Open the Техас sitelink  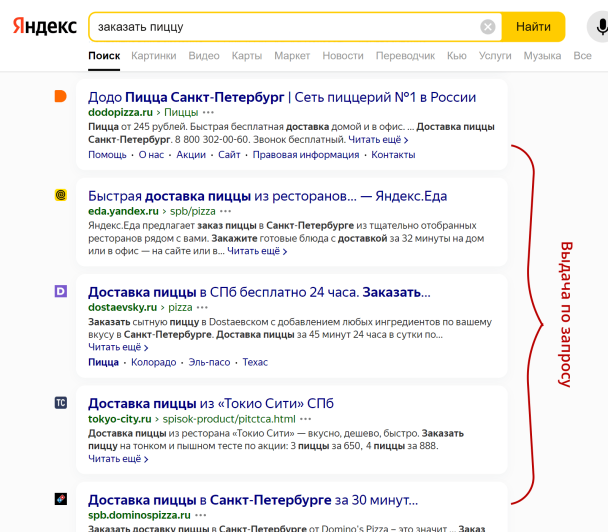point(255,362)
